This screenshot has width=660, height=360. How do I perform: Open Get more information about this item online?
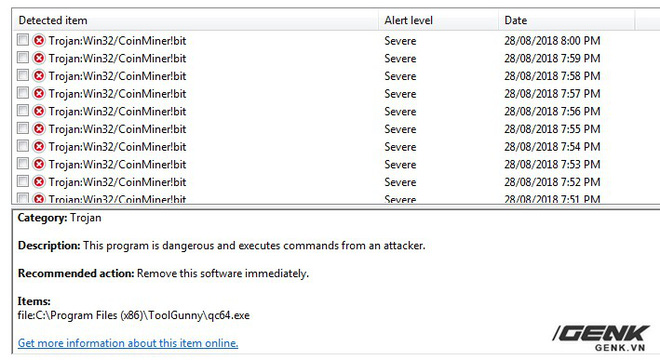(x=128, y=343)
